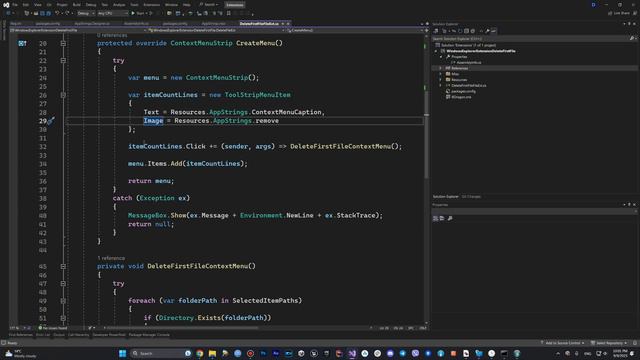The width and height of the screenshot is (640, 360).
Task: Click the member dropdown showing CreateMenu()
Action: click(x=354, y=30)
